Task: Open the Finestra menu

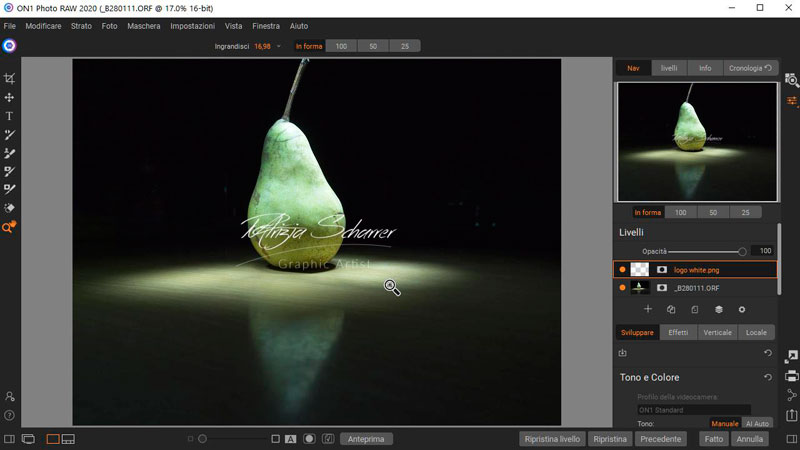Action: coord(266,26)
